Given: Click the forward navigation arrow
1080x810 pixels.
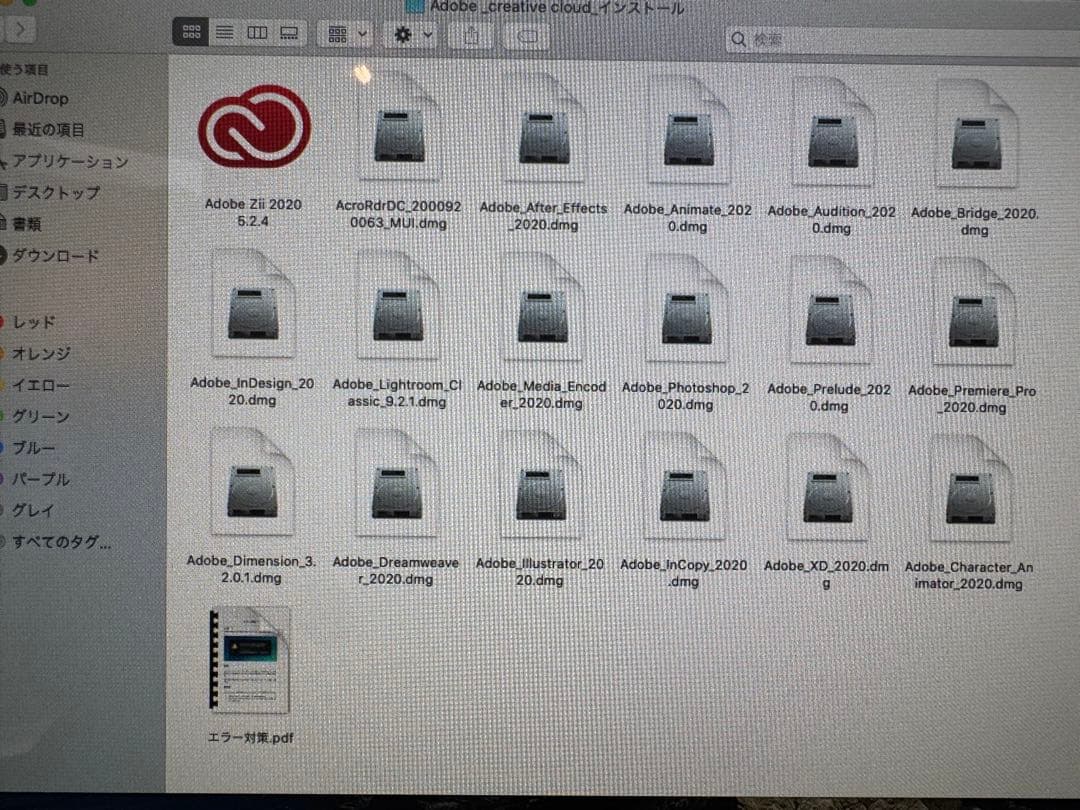Looking at the screenshot, I should pos(20,29).
